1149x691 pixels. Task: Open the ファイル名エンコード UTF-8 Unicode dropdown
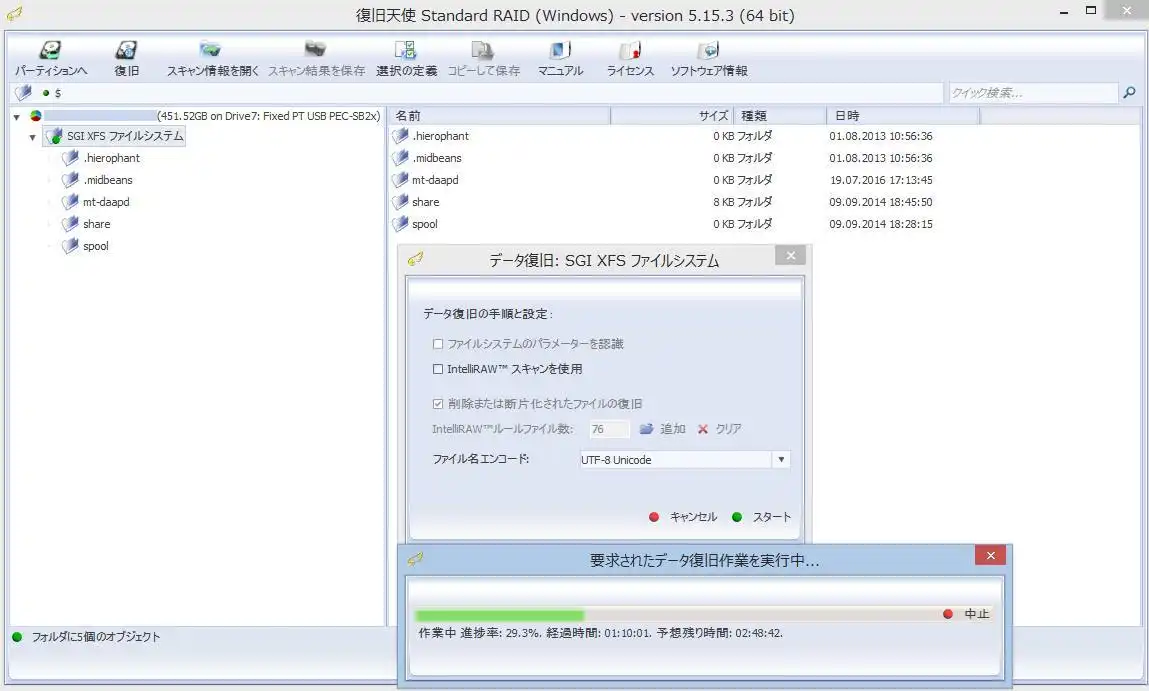781,460
